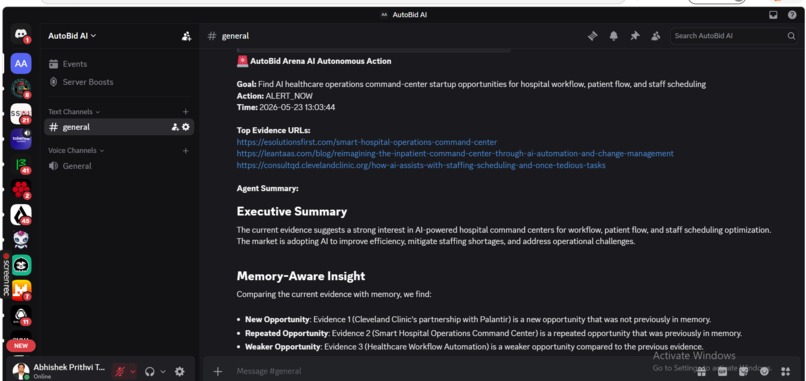
Task: Collapse the Voice Channels category
Action: click(76, 151)
